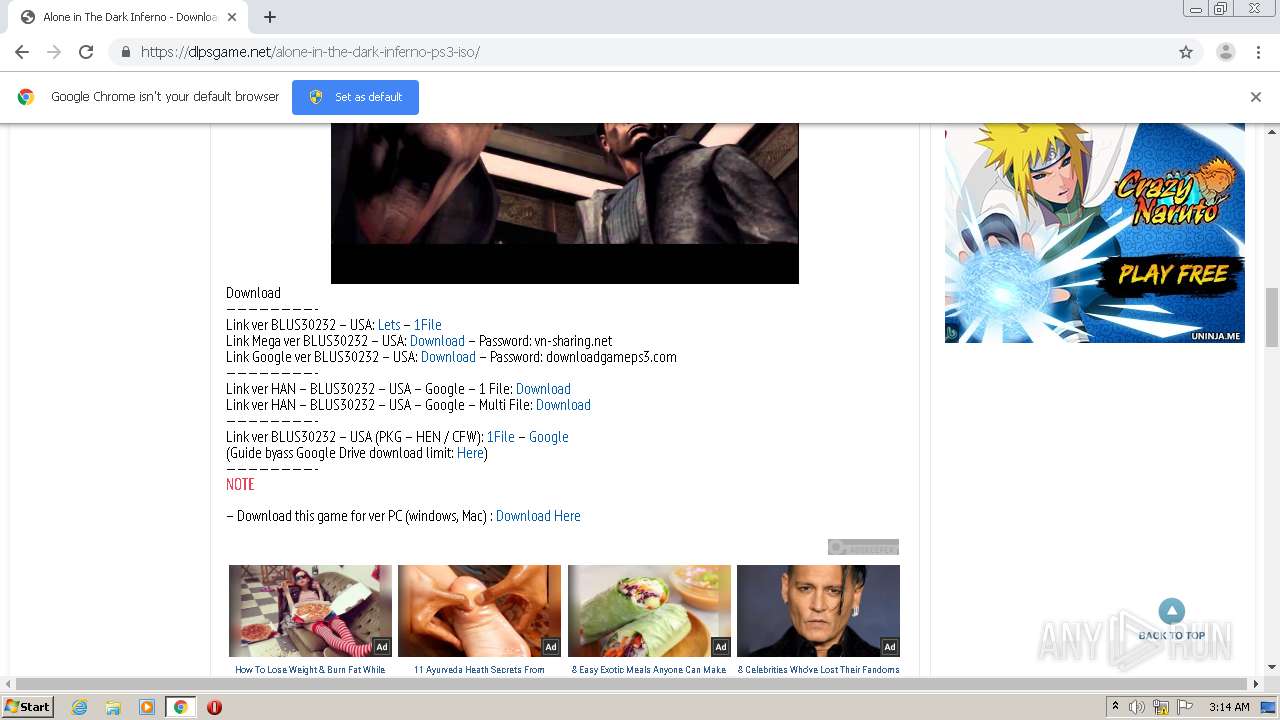Click the Back To Top button

1172,620
